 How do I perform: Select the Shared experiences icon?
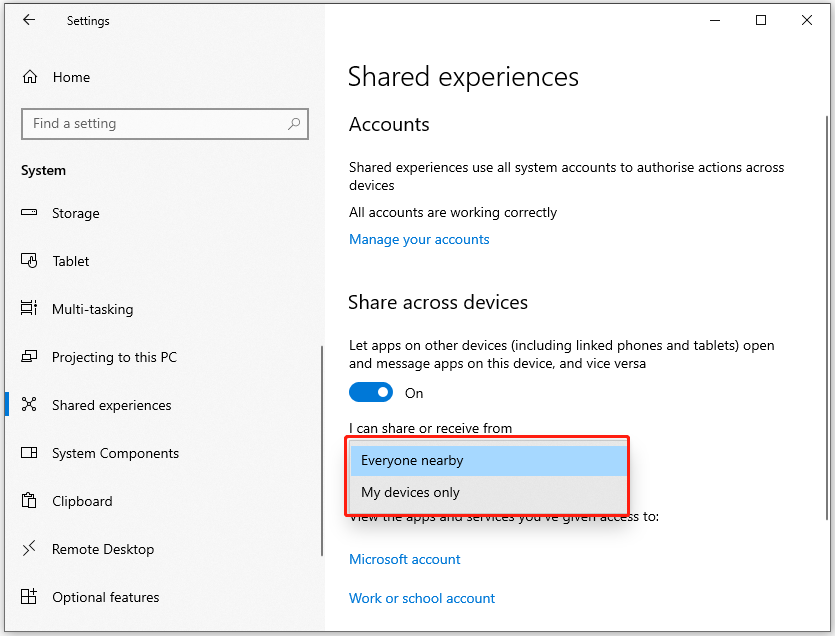click(x=28, y=405)
